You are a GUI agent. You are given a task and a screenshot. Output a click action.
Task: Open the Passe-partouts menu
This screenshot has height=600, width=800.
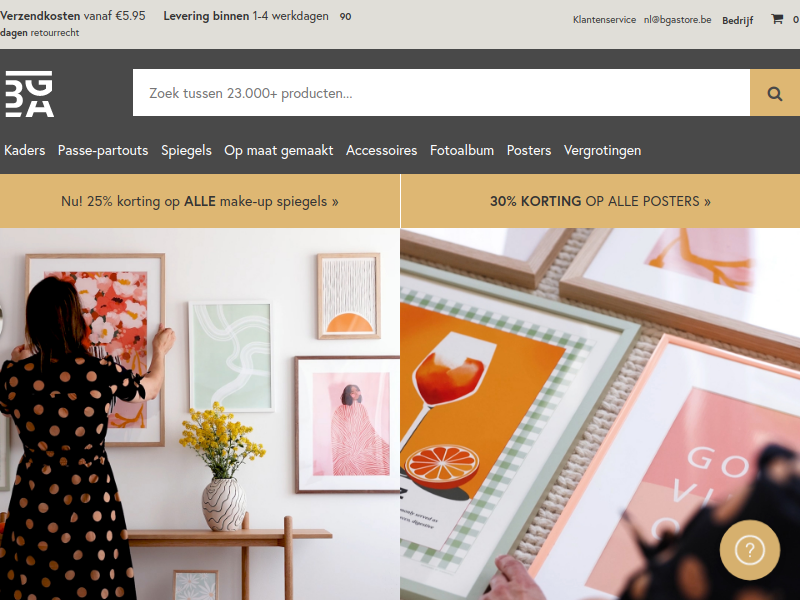tap(103, 151)
